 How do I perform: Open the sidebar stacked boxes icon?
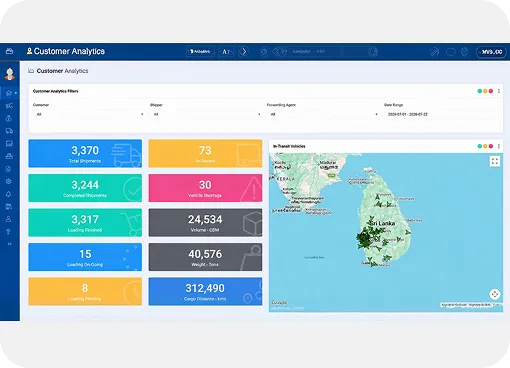point(9,156)
